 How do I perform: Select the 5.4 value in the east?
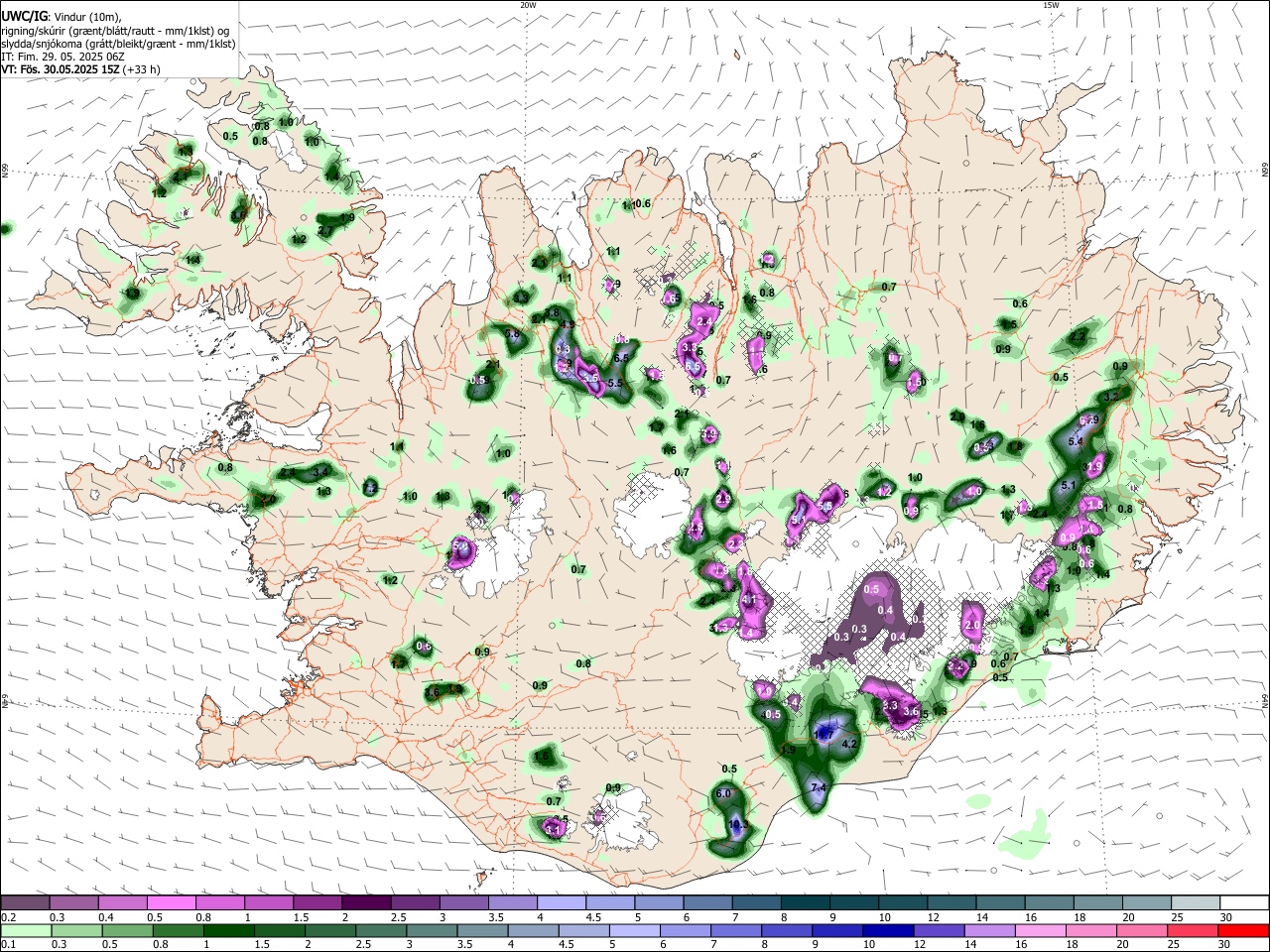point(1077,441)
